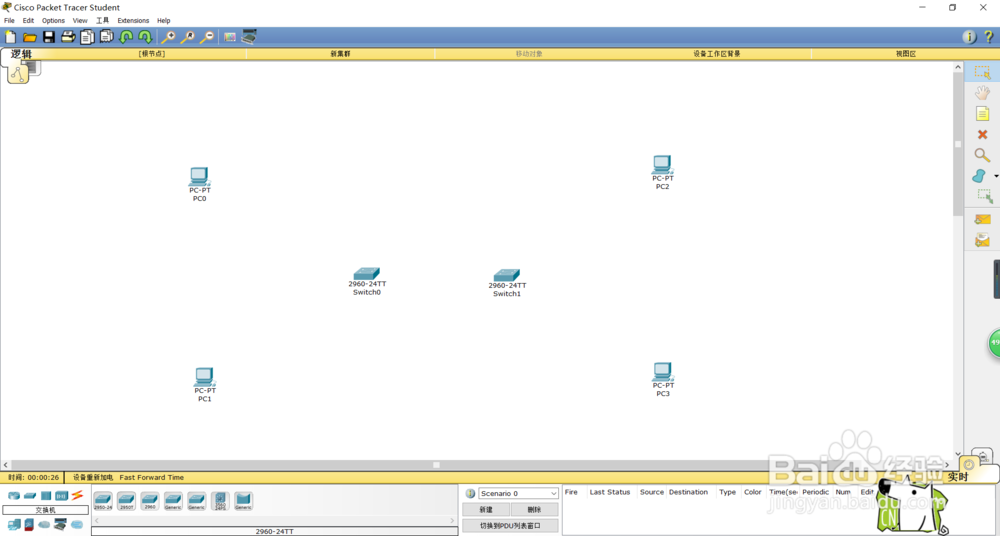The image size is (1000, 536).
Task: Switch to the 实时 realtime mode tab
Action: click(957, 477)
